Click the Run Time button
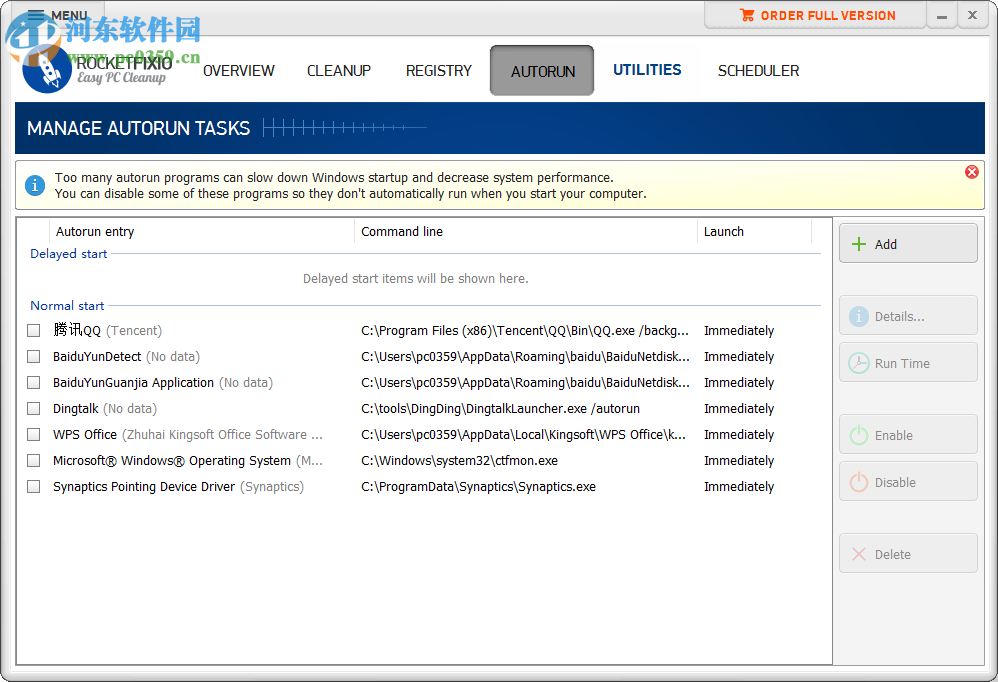This screenshot has width=998, height=682. pyautogui.click(x=908, y=363)
